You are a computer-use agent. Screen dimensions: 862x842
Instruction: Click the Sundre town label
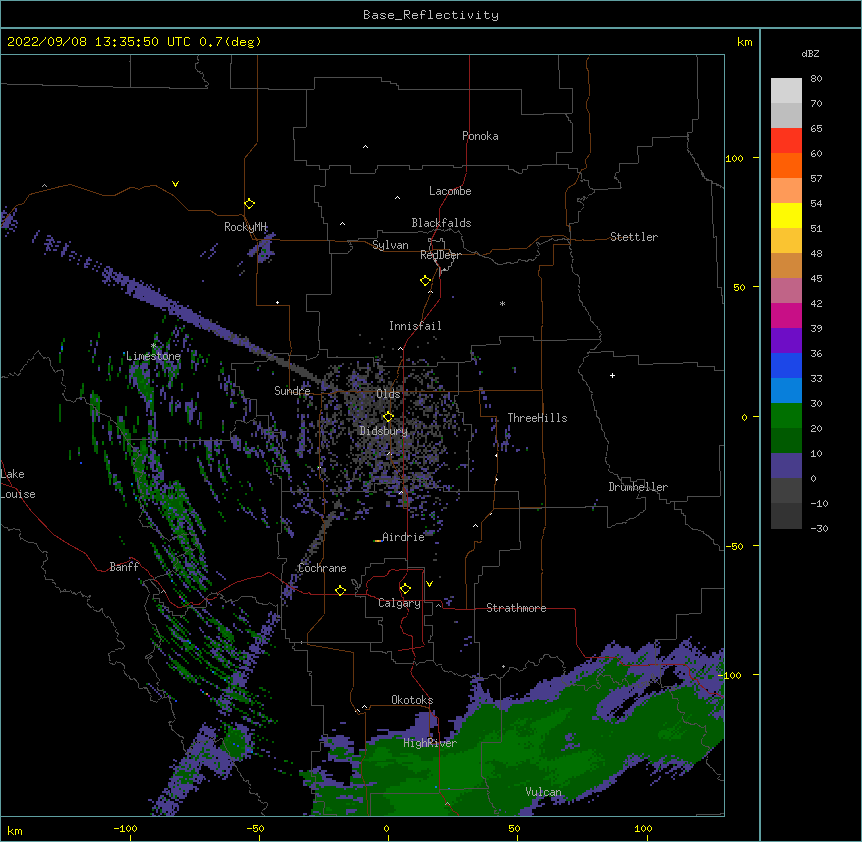[292, 391]
